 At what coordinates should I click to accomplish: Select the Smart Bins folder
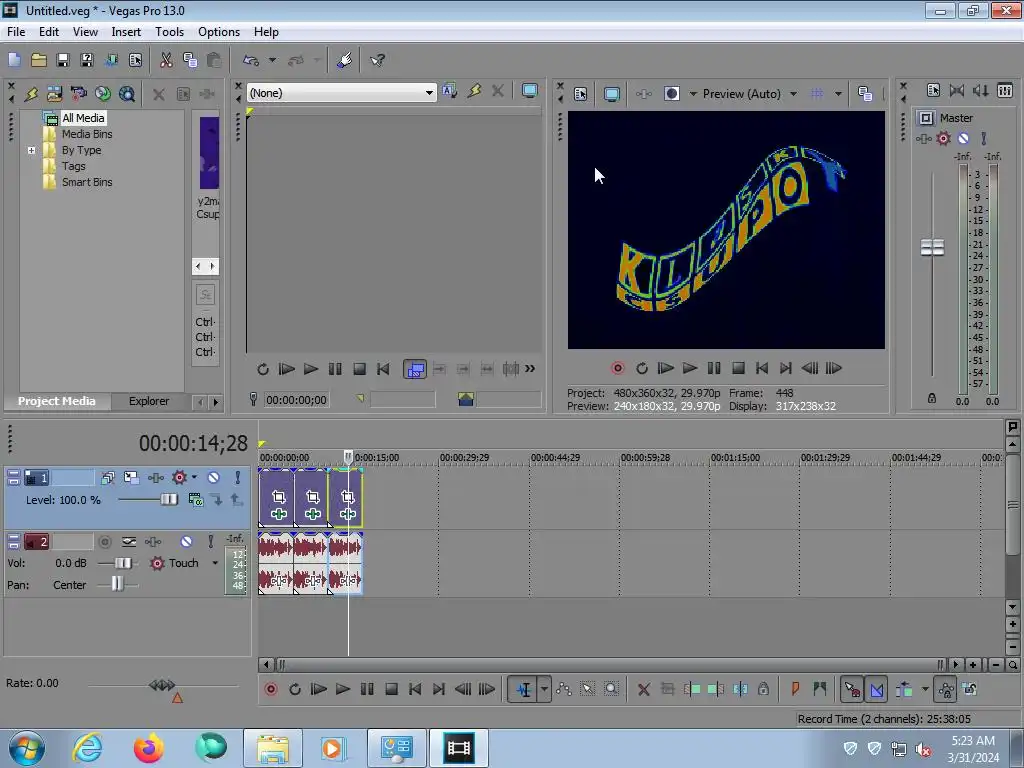(x=87, y=182)
